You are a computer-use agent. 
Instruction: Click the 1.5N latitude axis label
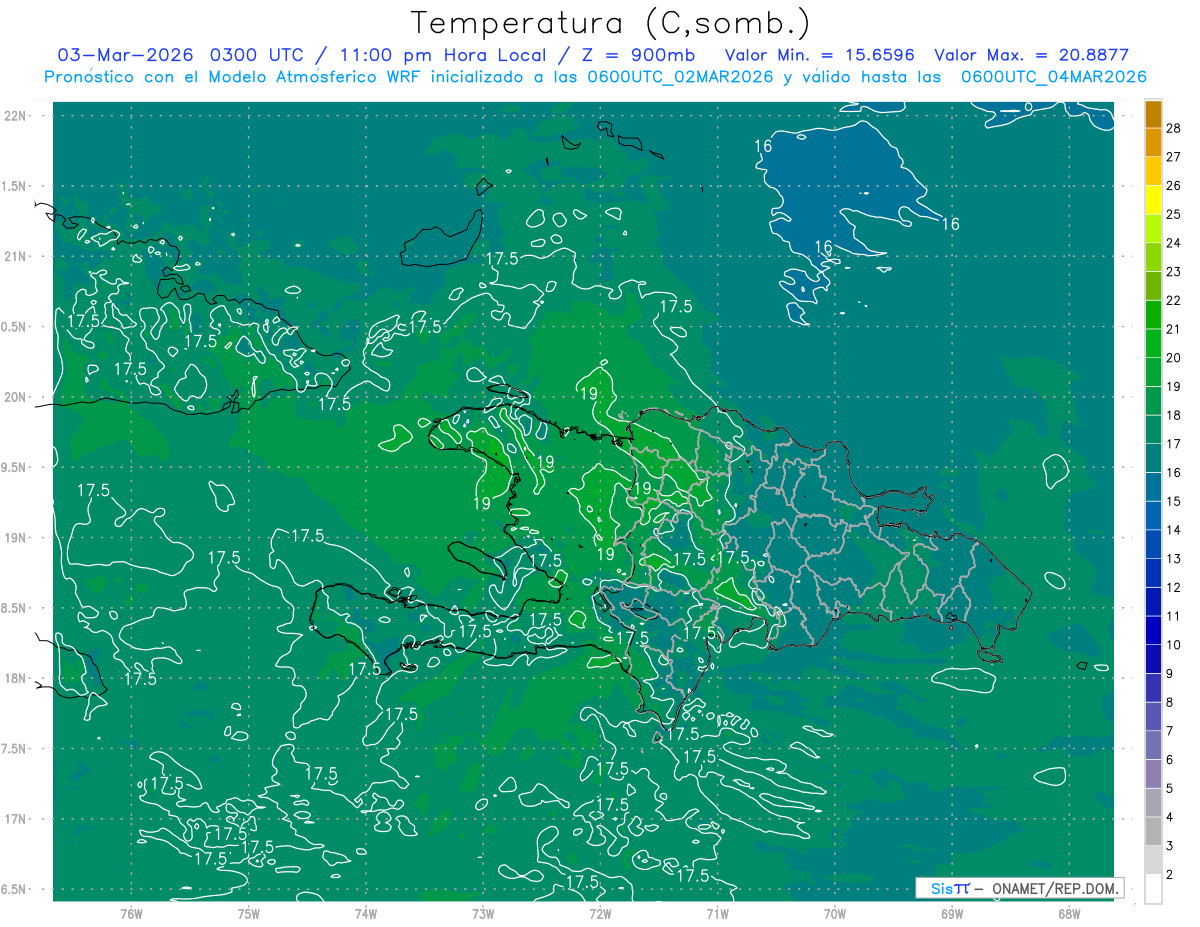tap(15, 186)
